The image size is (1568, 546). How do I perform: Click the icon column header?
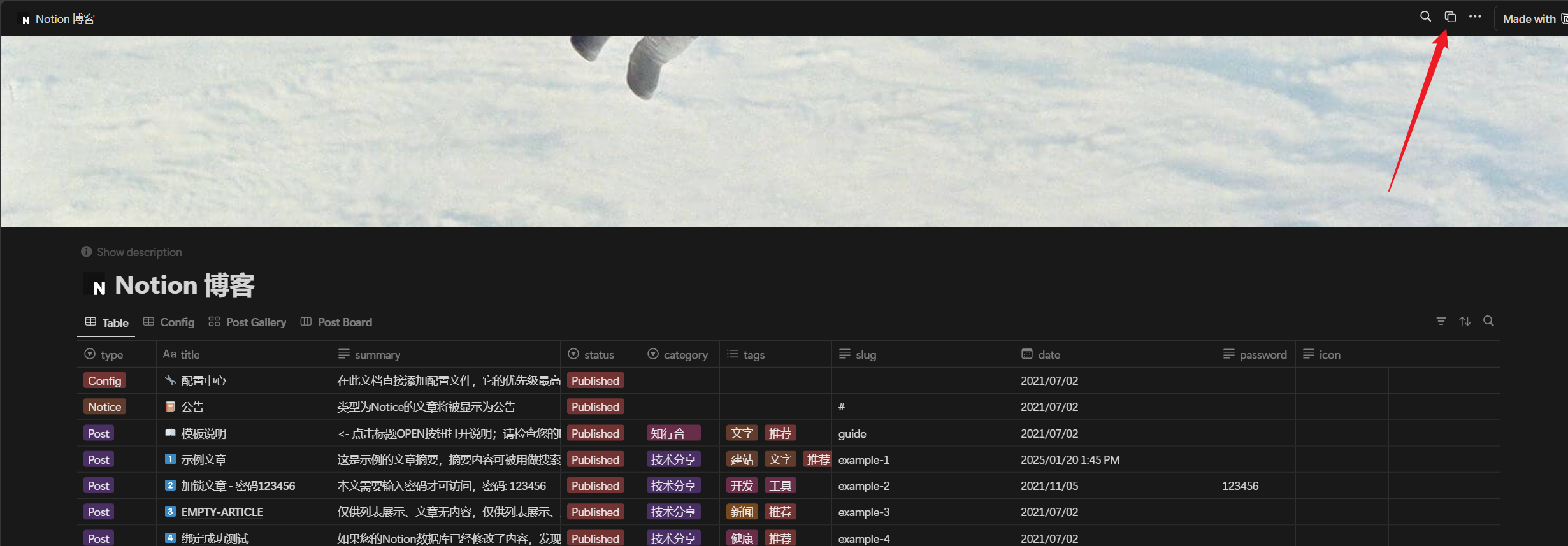tap(1342, 354)
